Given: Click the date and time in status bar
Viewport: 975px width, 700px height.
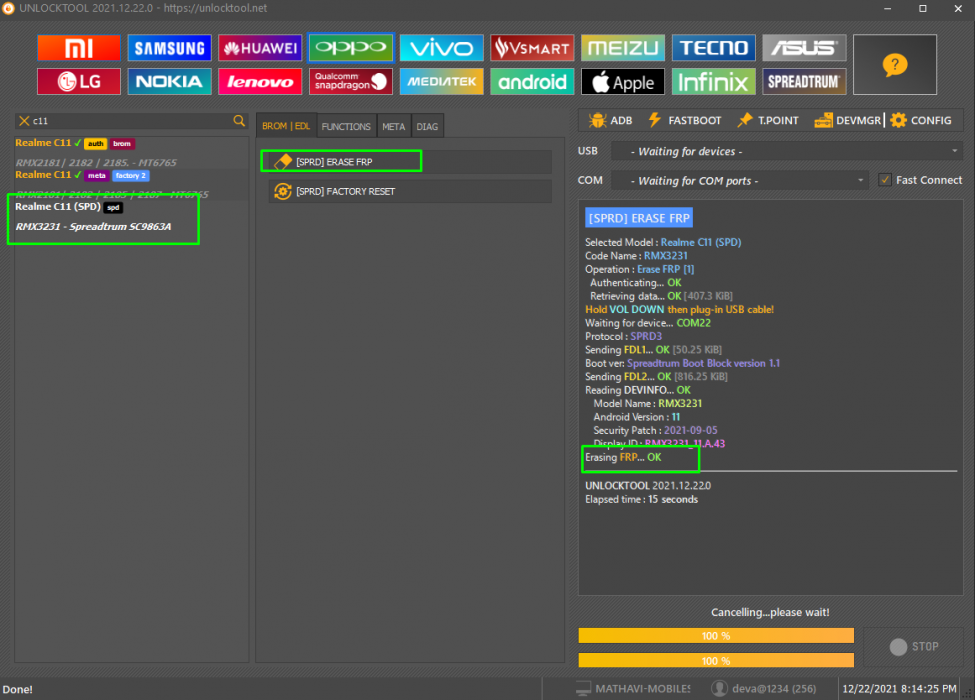Looking at the screenshot, I should coord(899,689).
